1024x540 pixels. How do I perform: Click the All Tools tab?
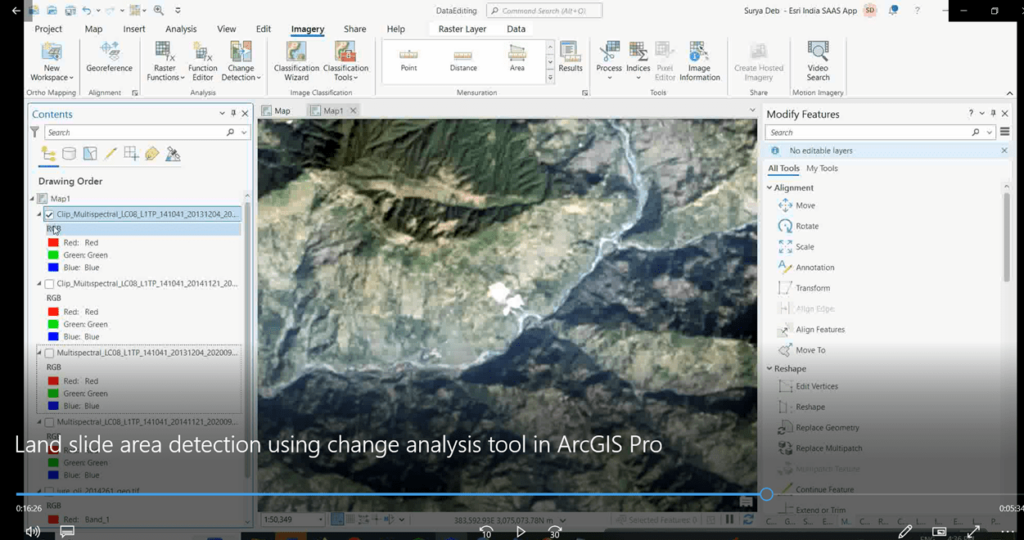(x=783, y=168)
